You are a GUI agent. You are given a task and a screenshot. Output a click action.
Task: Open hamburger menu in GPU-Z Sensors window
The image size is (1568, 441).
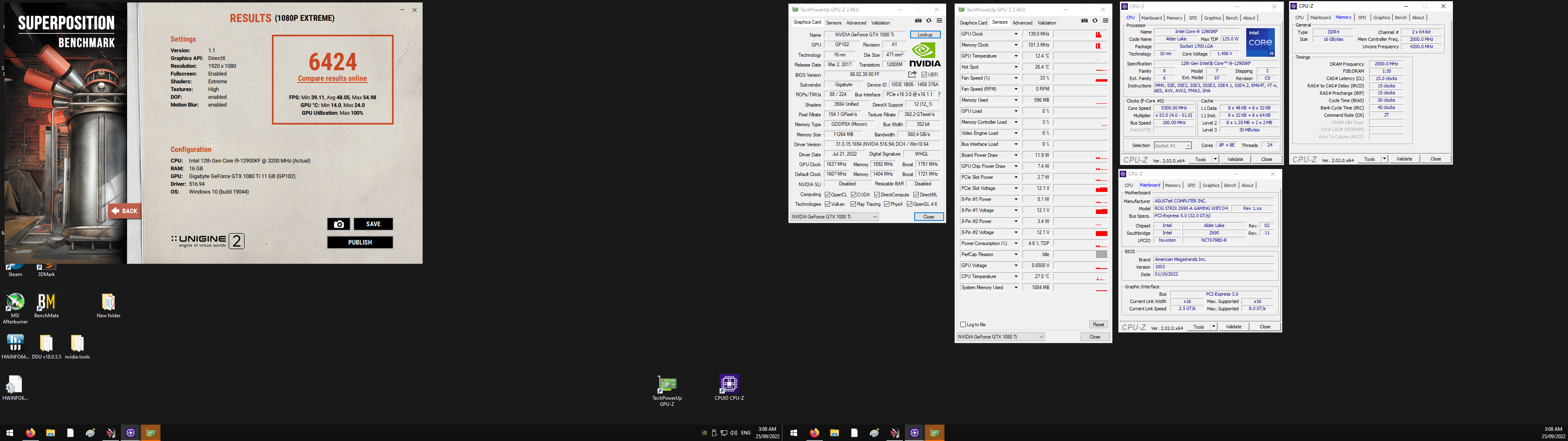pyautogui.click(x=1105, y=21)
